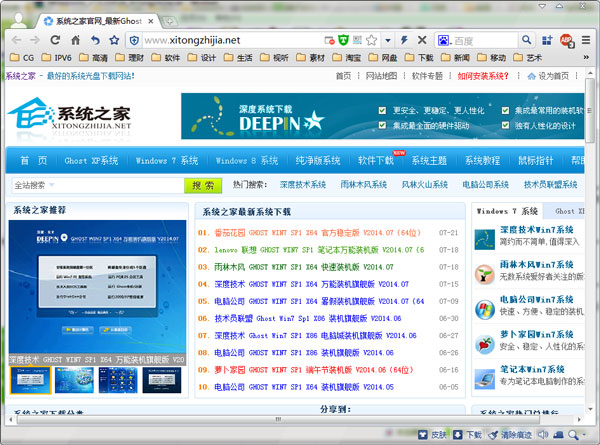
Task: Open the 淘宝 bookmark folder
Action: coord(347,58)
